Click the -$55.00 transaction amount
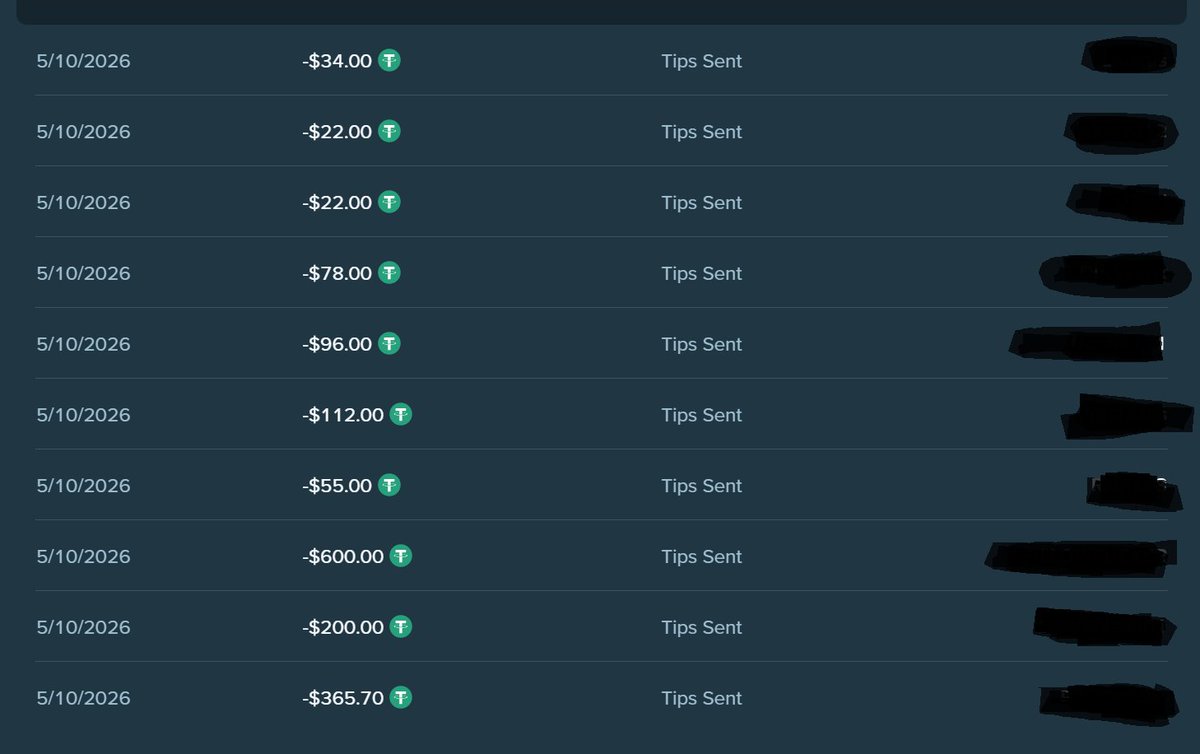The height and width of the screenshot is (754, 1200). [x=337, y=486]
